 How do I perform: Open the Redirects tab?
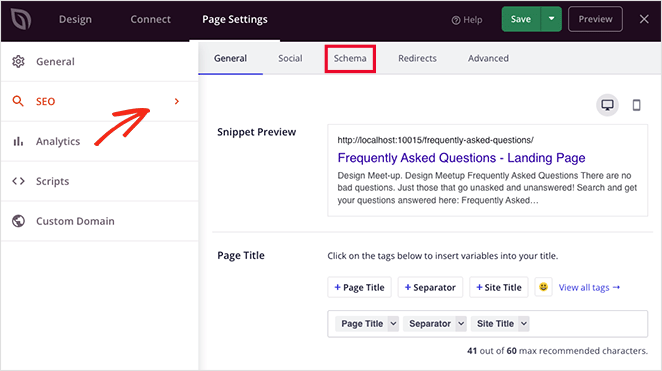417,58
